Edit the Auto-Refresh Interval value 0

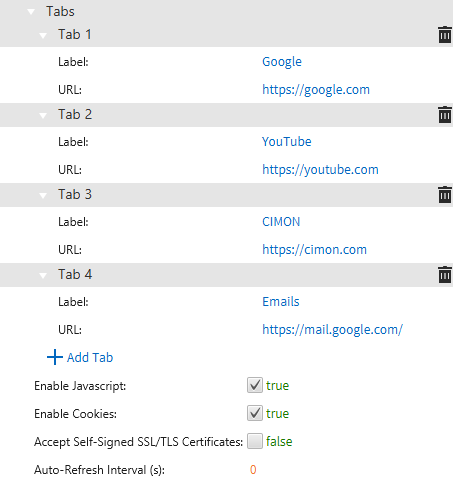[x=253, y=470]
